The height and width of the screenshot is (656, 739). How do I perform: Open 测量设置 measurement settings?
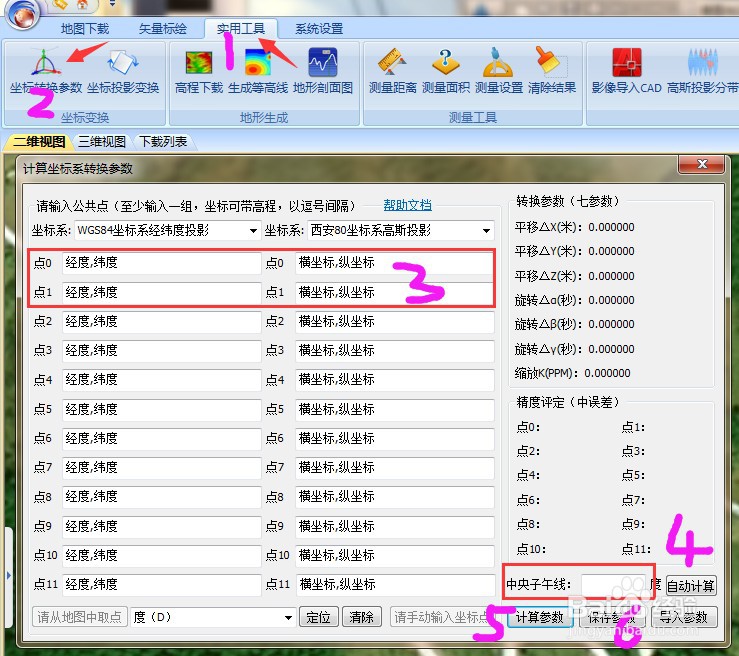(499, 71)
